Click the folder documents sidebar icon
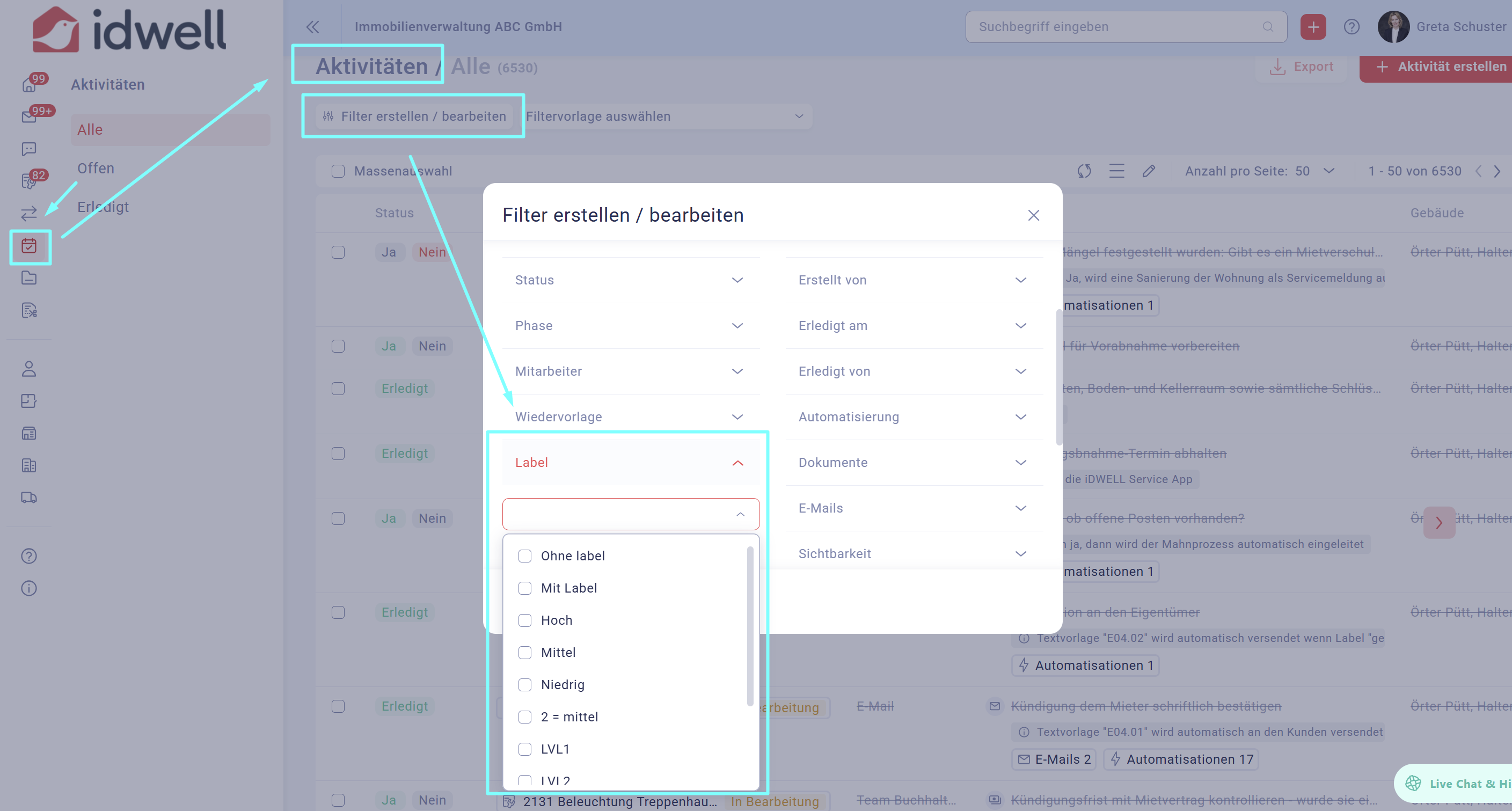This screenshot has width=1512, height=811. (29, 278)
